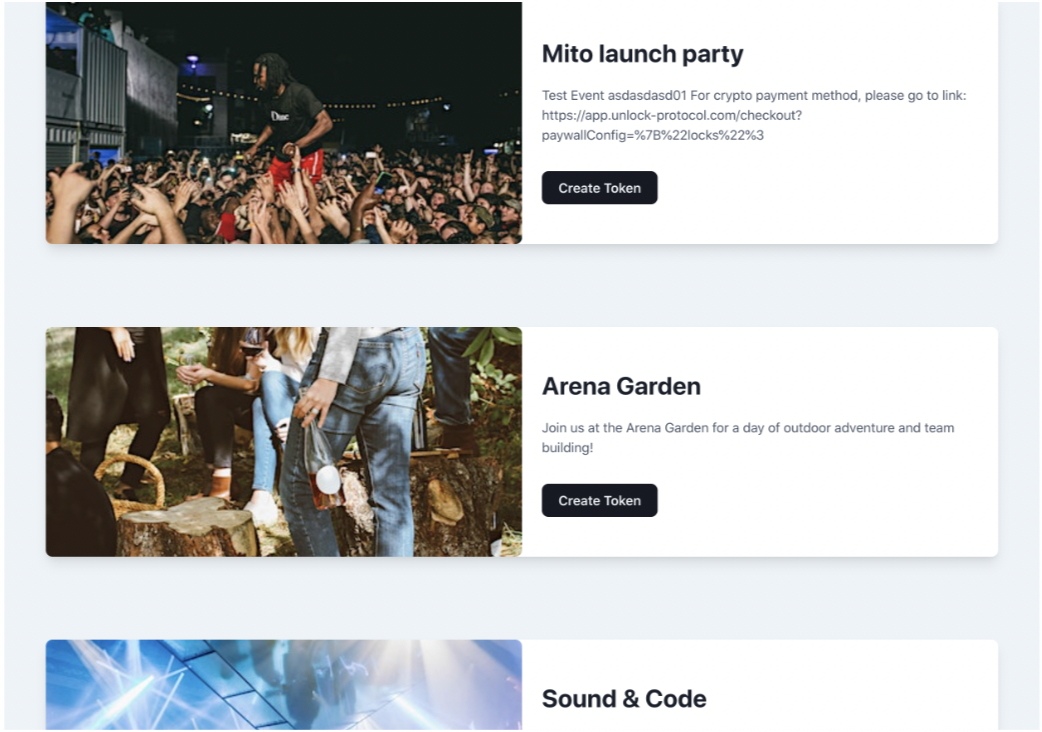The height and width of the screenshot is (732, 1042).
Task: Click the word 'building!' in the Arena description
Action: click(x=567, y=448)
